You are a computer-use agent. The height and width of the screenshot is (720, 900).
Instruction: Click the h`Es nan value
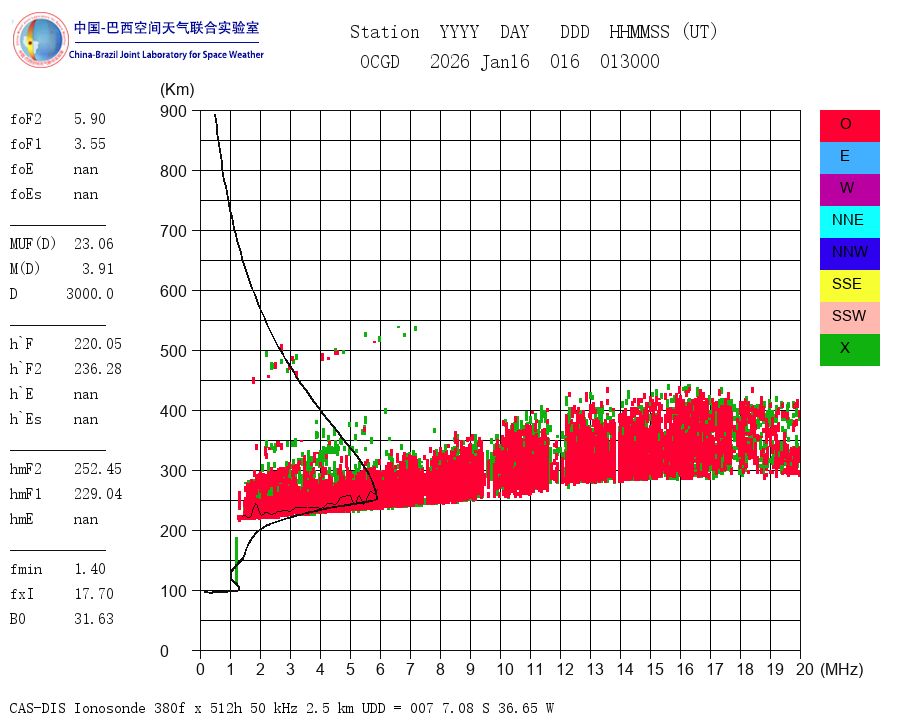coord(86,420)
